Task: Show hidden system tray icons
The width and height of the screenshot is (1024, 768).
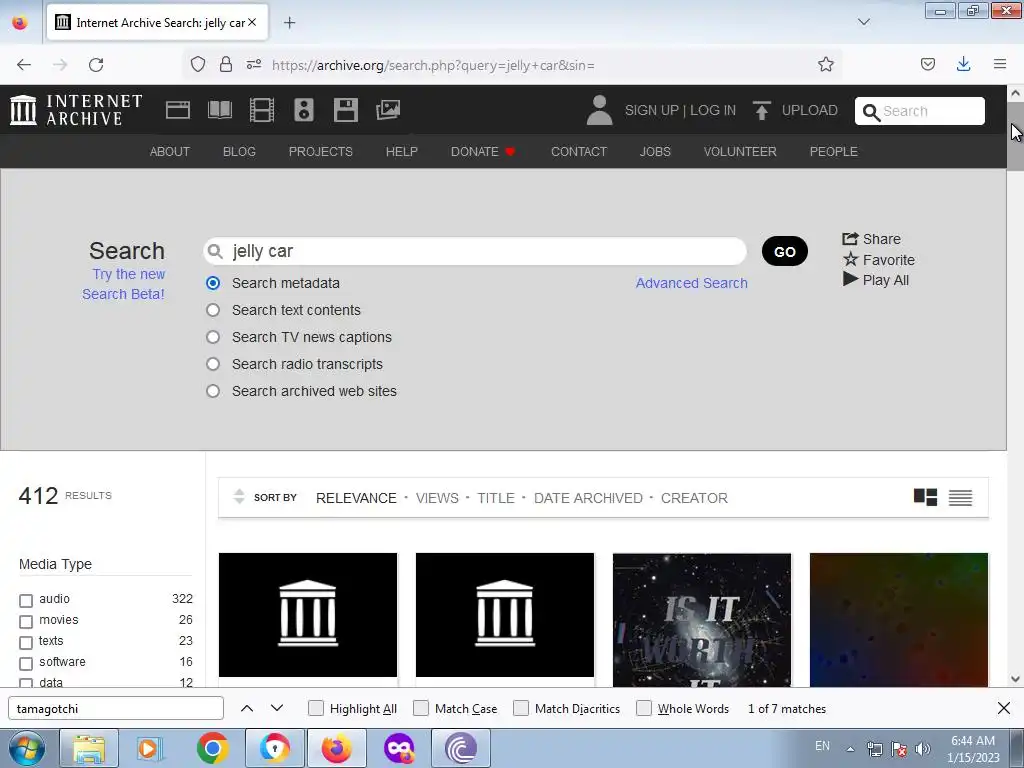Action: pos(850,749)
